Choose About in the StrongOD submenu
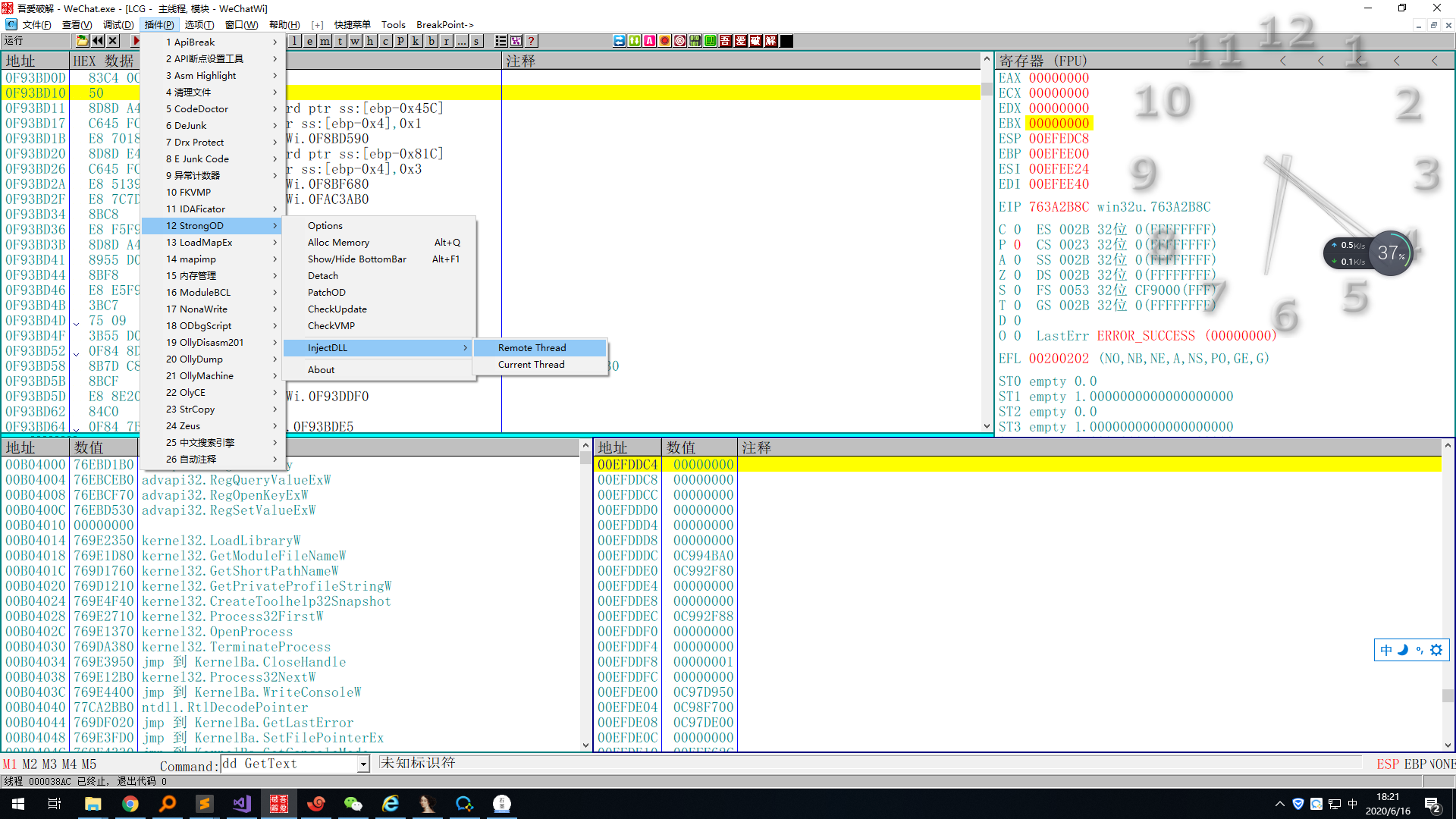 pyautogui.click(x=379, y=370)
